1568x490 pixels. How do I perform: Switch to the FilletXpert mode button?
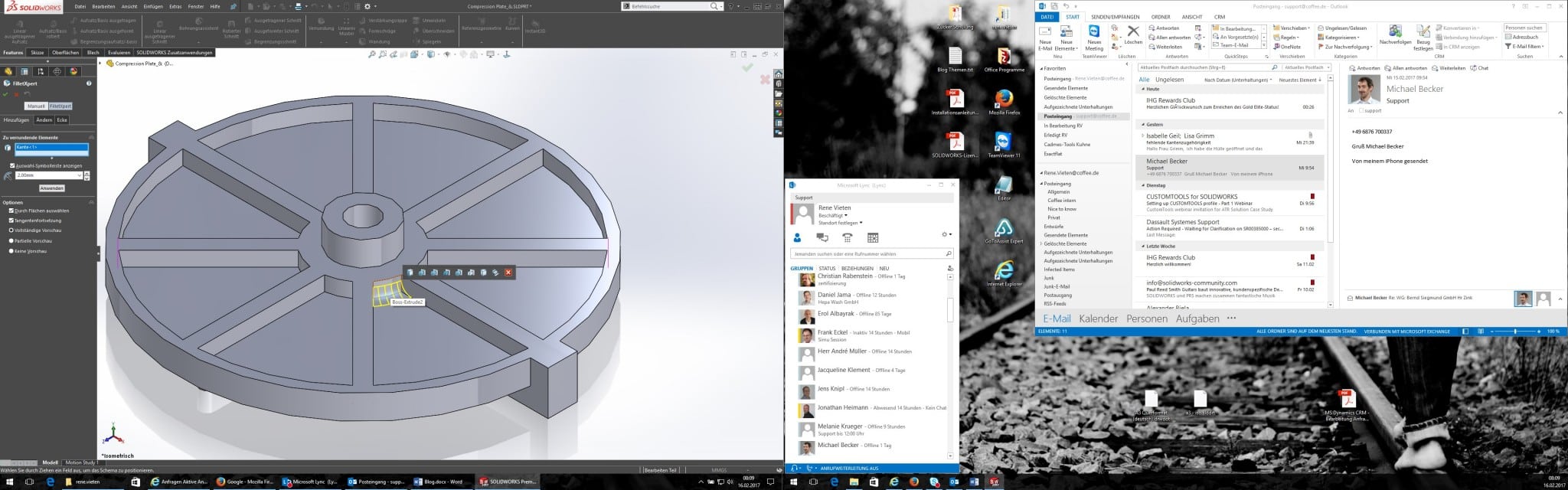tap(60, 106)
